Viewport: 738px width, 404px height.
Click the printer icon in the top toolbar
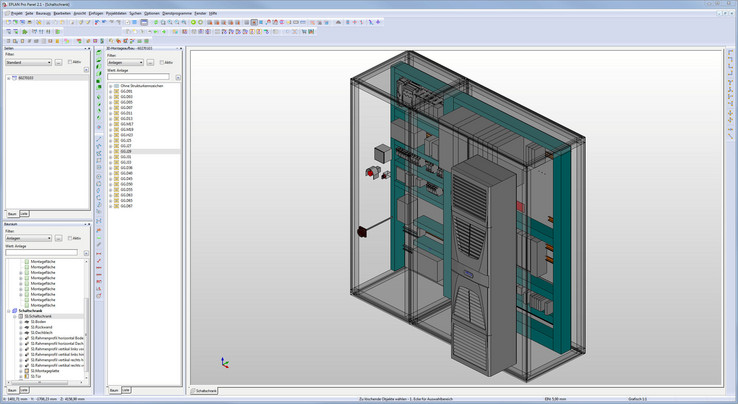pyautogui.click(x=31, y=21)
